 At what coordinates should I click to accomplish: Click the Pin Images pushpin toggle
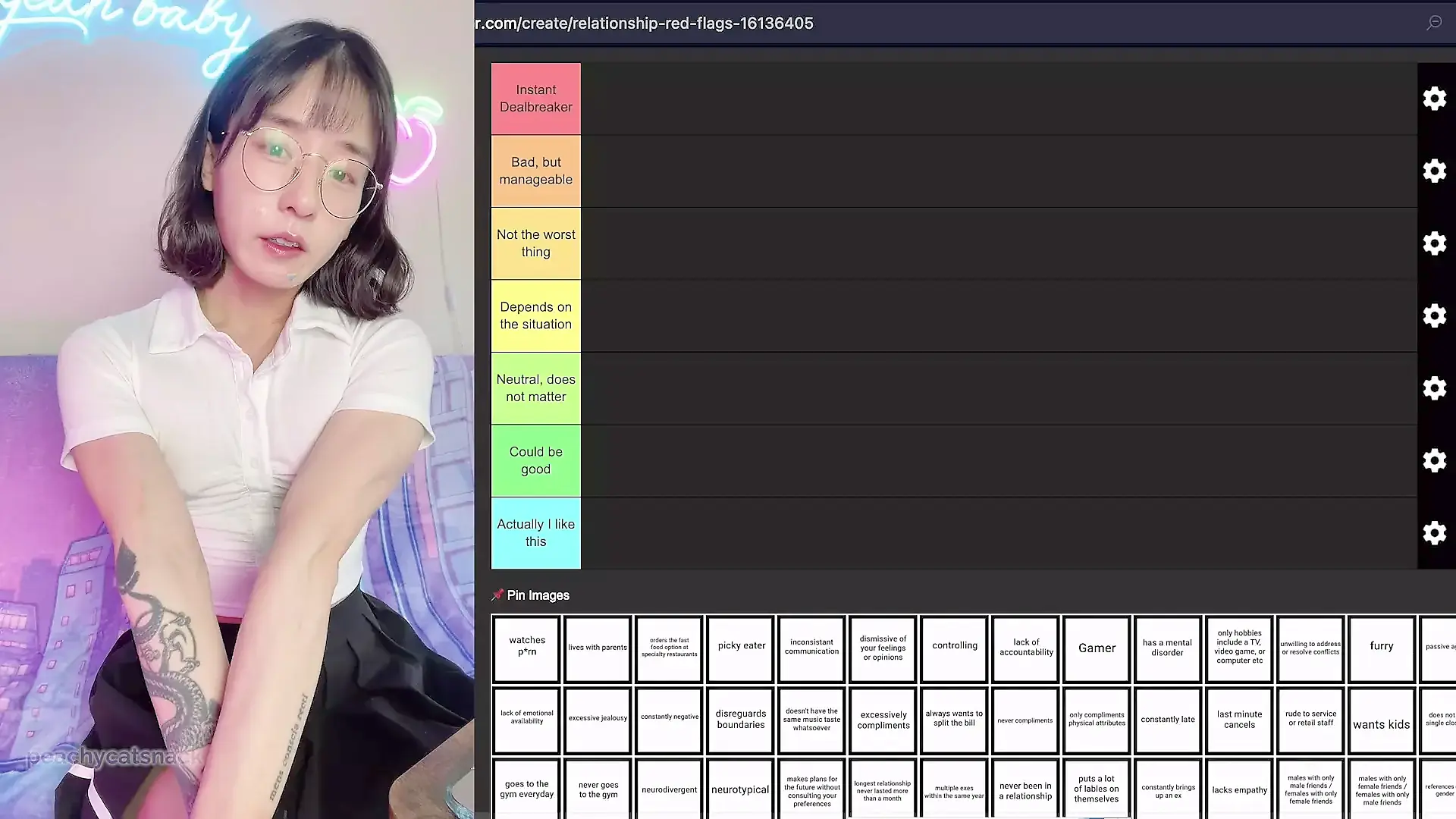click(498, 595)
